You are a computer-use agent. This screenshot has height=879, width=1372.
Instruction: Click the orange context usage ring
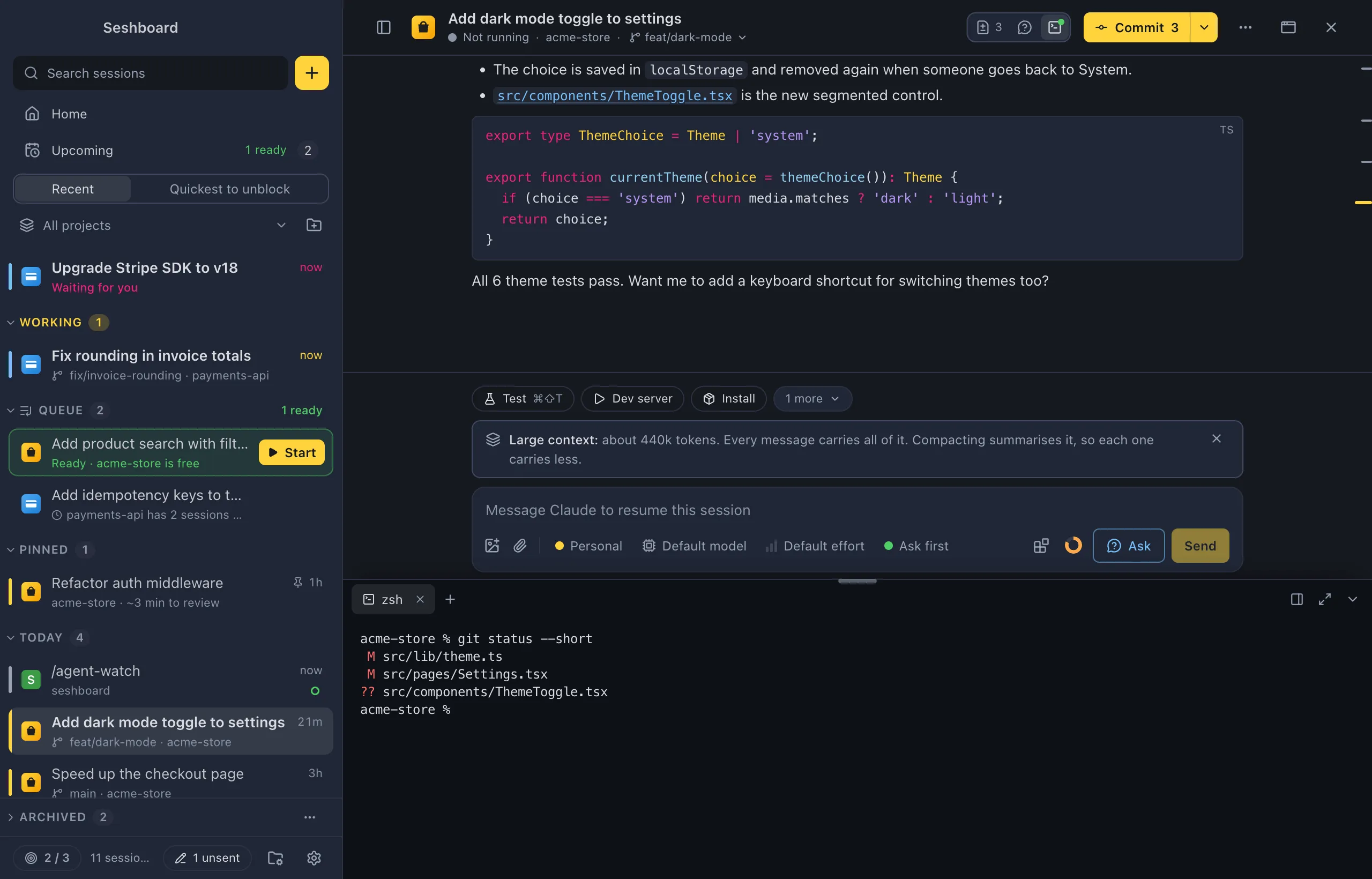[1073, 546]
